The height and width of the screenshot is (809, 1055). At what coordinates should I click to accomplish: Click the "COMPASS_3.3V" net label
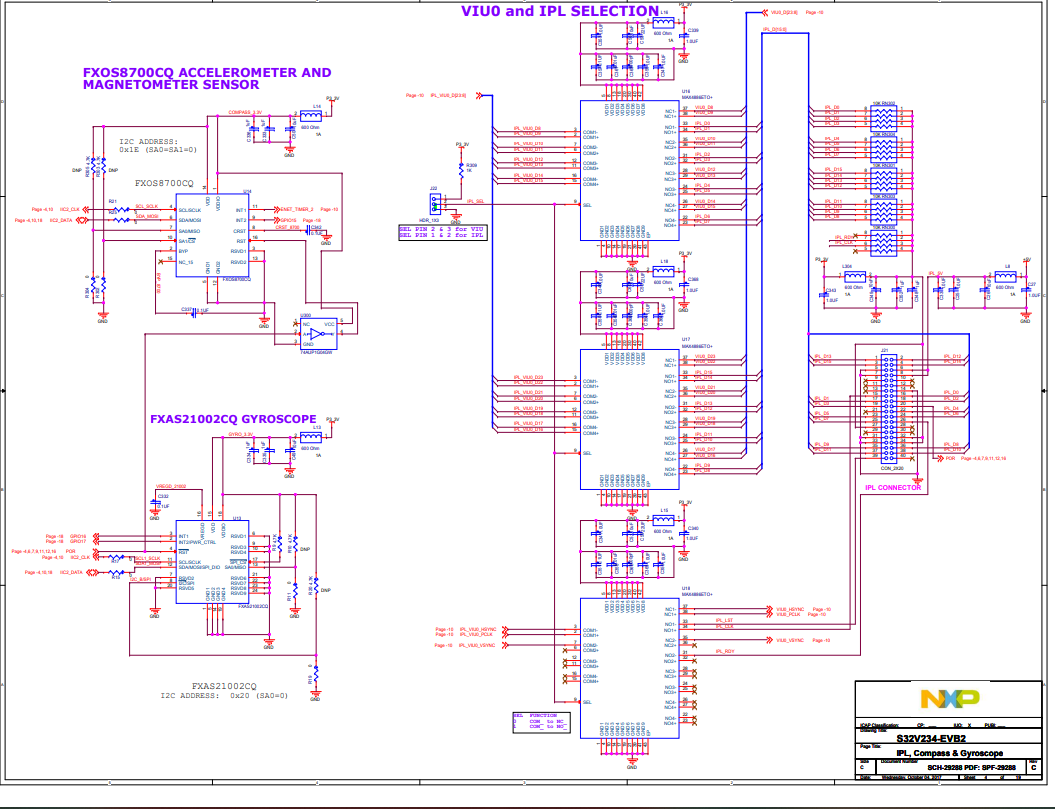click(245, 113)
